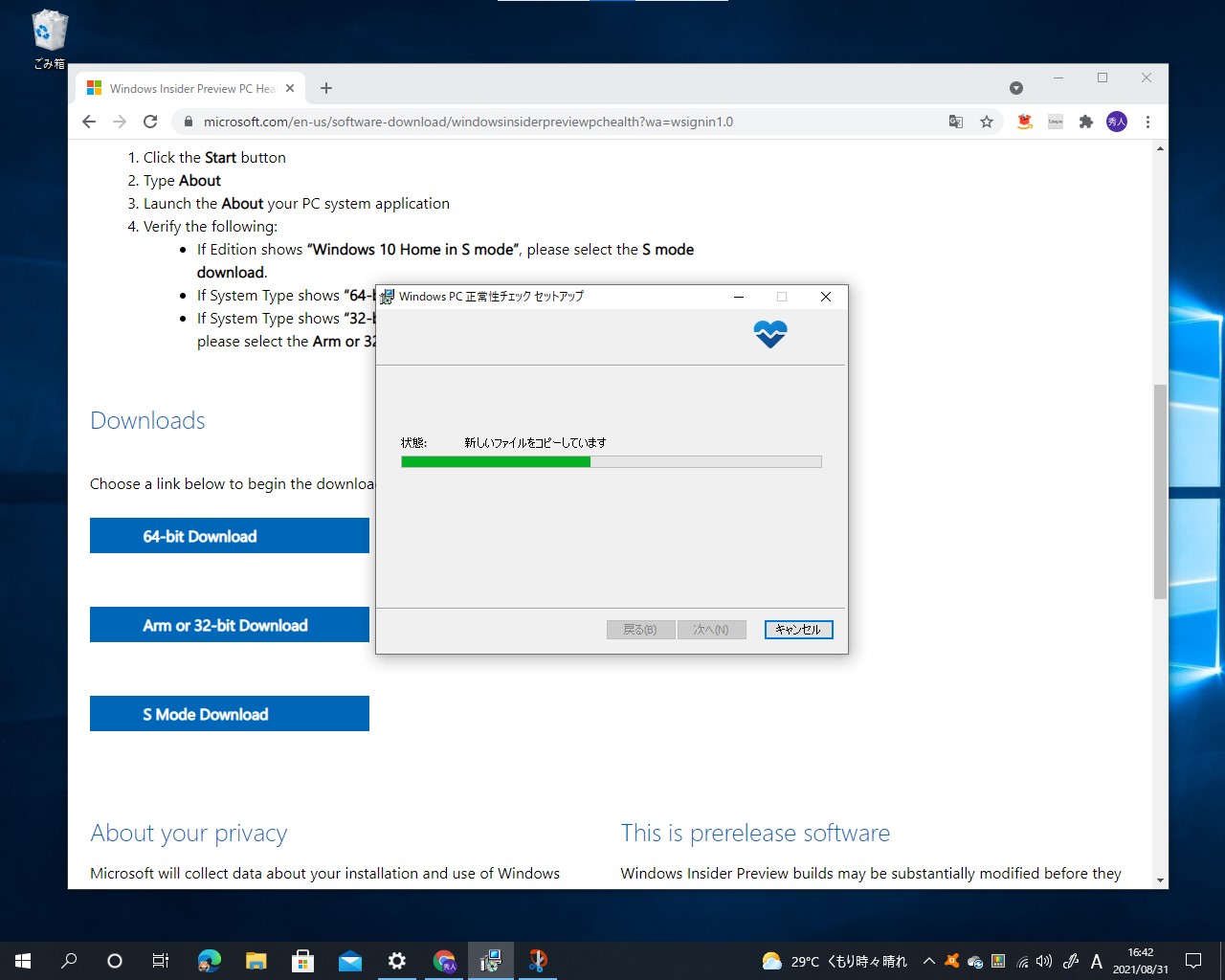This screenshot has height=980, width=1225.
Task: Open Chrome's three-dot menu
Action: [x=1147, y=122]
